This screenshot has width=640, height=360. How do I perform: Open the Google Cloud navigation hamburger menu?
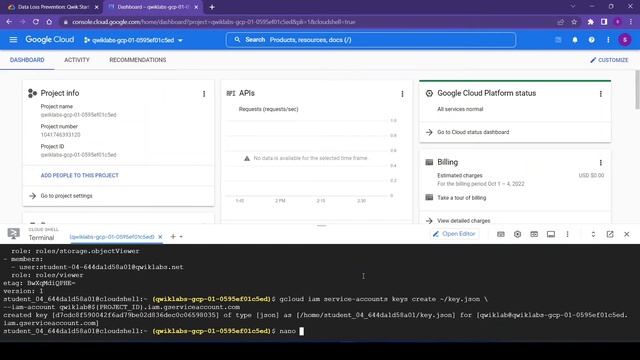(x=13, y=40)
